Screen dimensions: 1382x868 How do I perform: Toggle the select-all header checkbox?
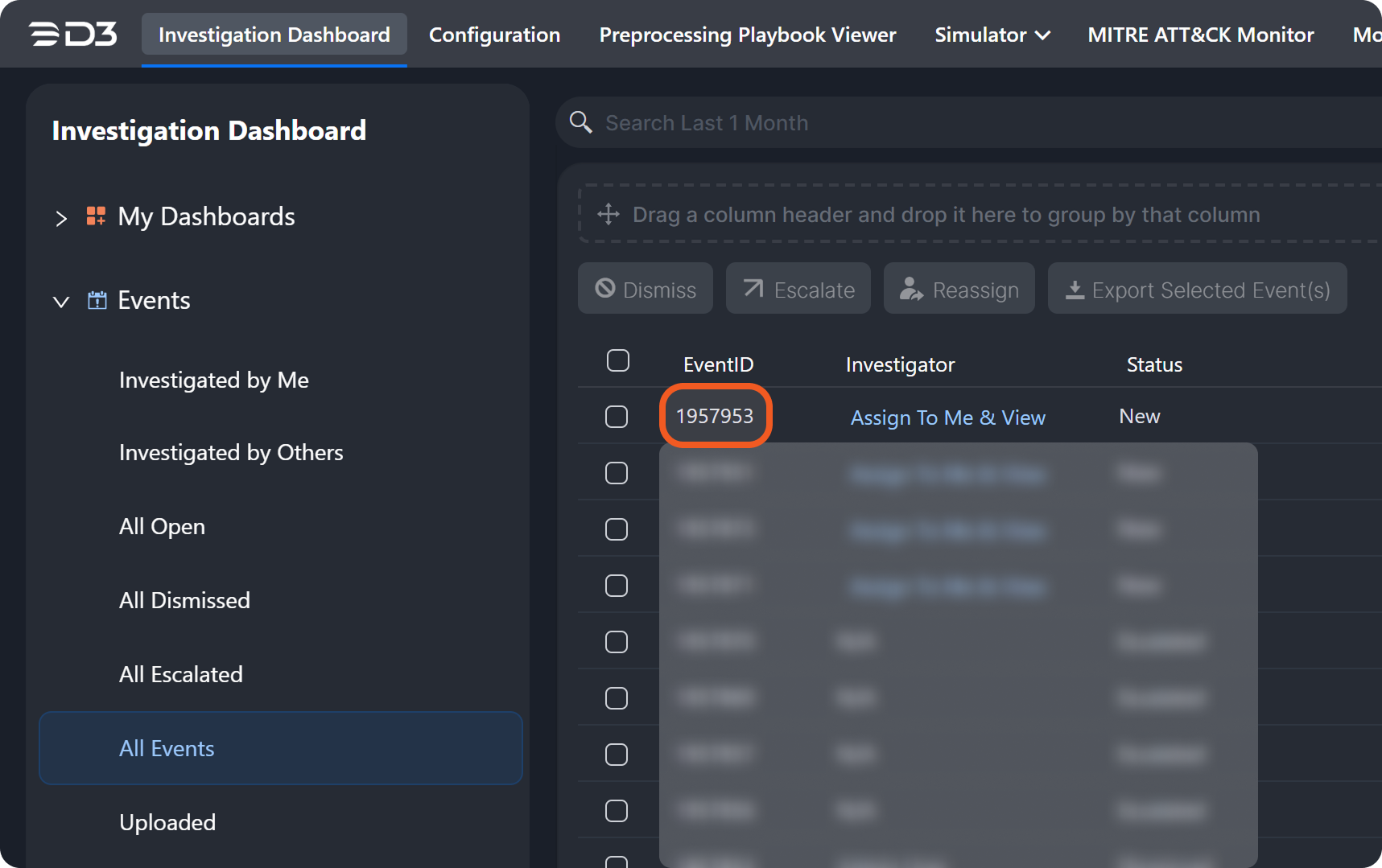coord(617,361)
